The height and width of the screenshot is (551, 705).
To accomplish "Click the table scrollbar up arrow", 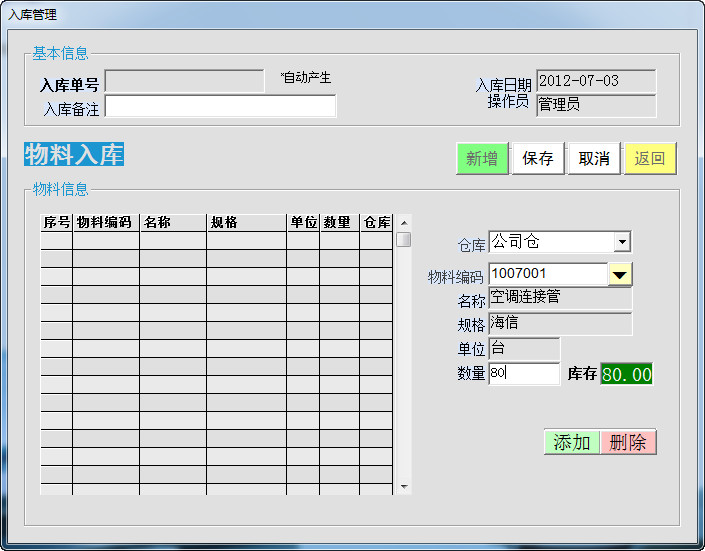I will [404, 223].
